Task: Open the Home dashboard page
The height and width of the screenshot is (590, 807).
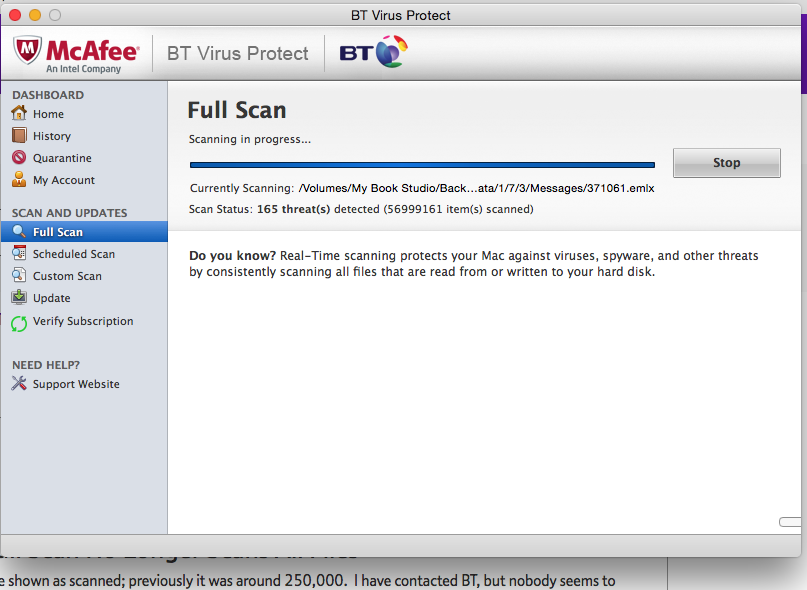Action: pos(48,114)
